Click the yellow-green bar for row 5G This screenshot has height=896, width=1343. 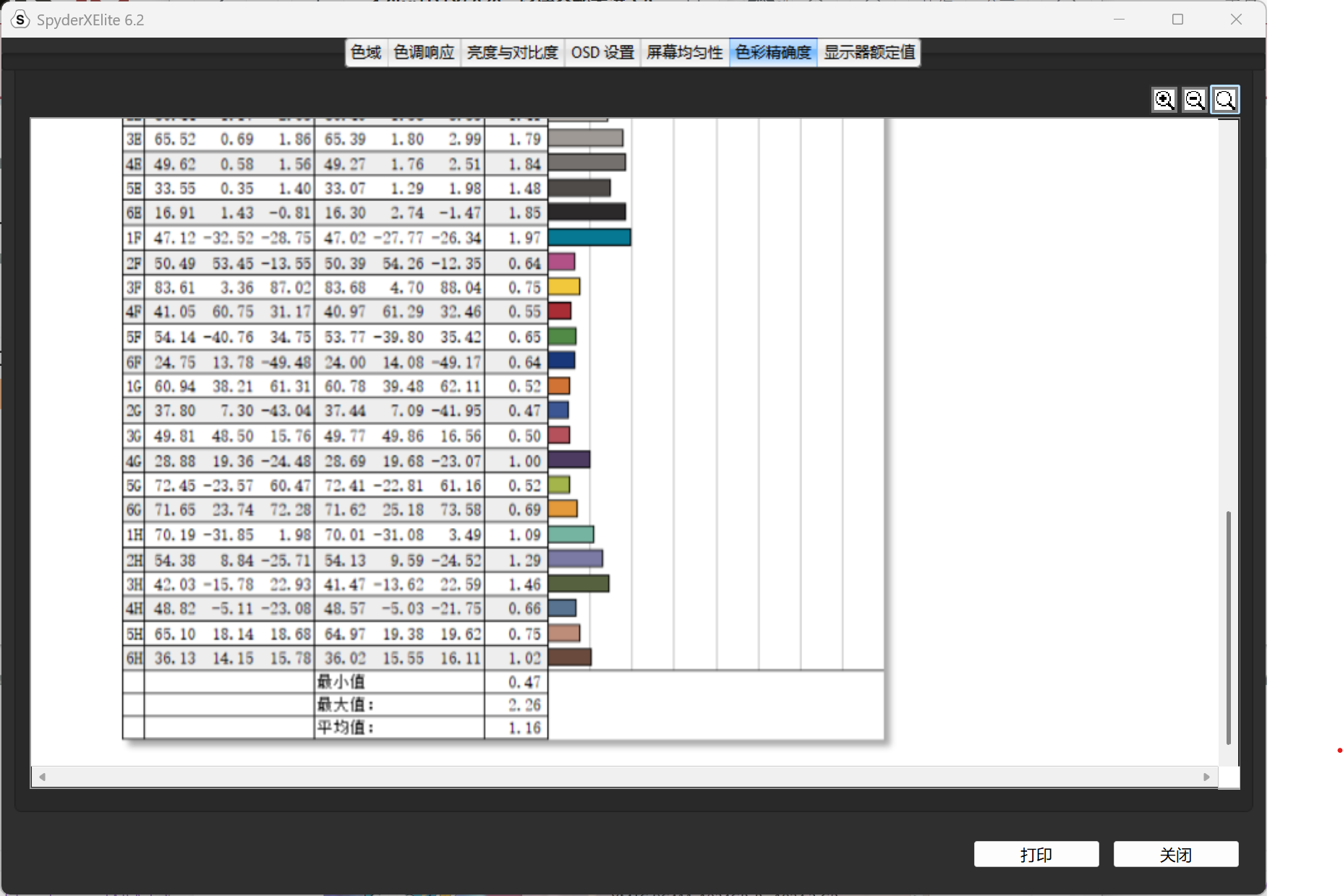pos(559,485)
